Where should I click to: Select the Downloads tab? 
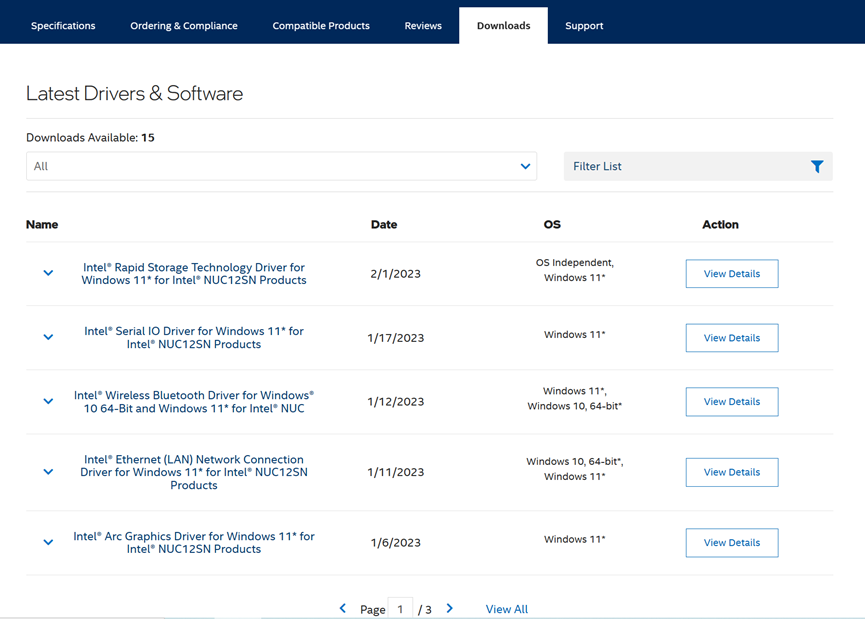point(504,26)
